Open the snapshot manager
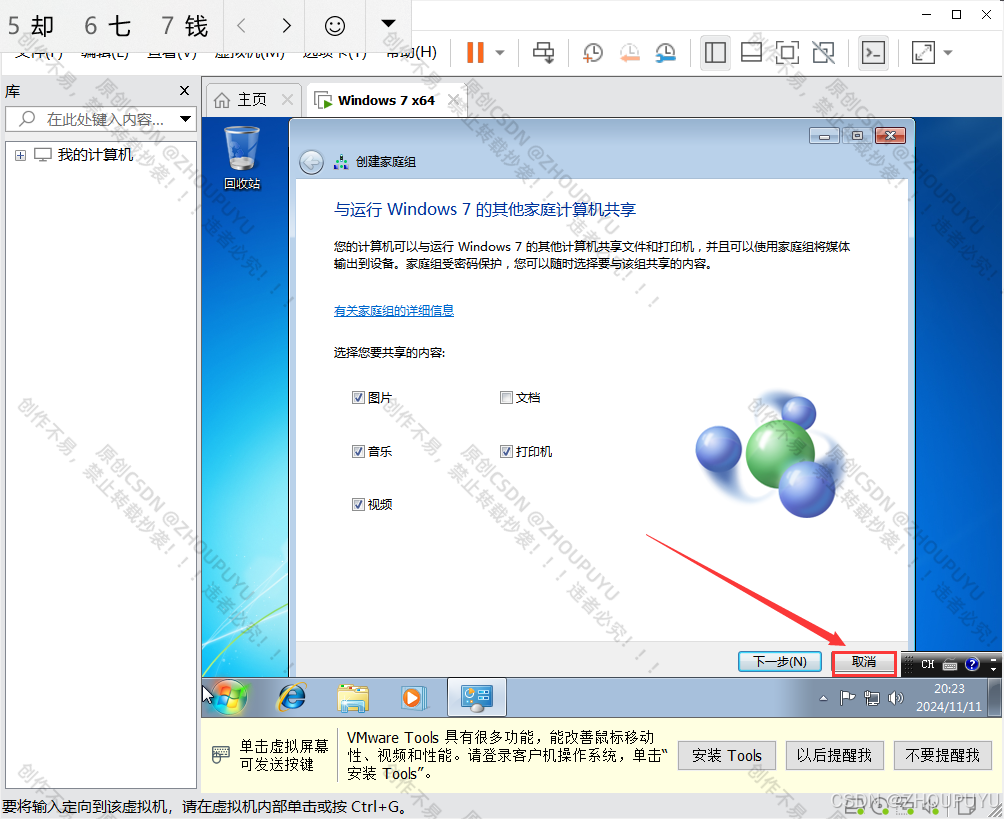Image resolution: width=1004 pixels, height=819 pixels. [666, 53]
